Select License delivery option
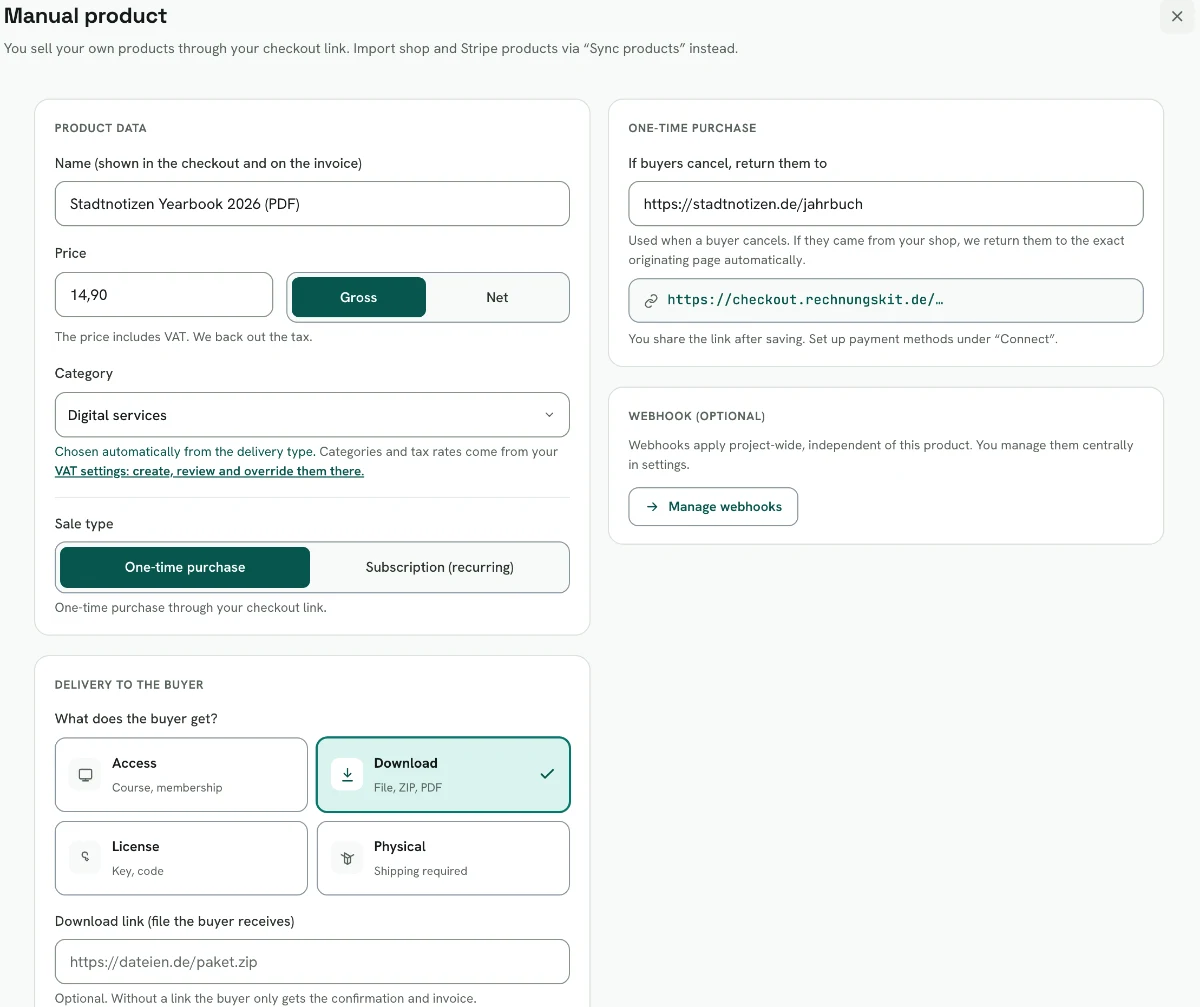The image size is (1200, 1007). pos(181,858)
